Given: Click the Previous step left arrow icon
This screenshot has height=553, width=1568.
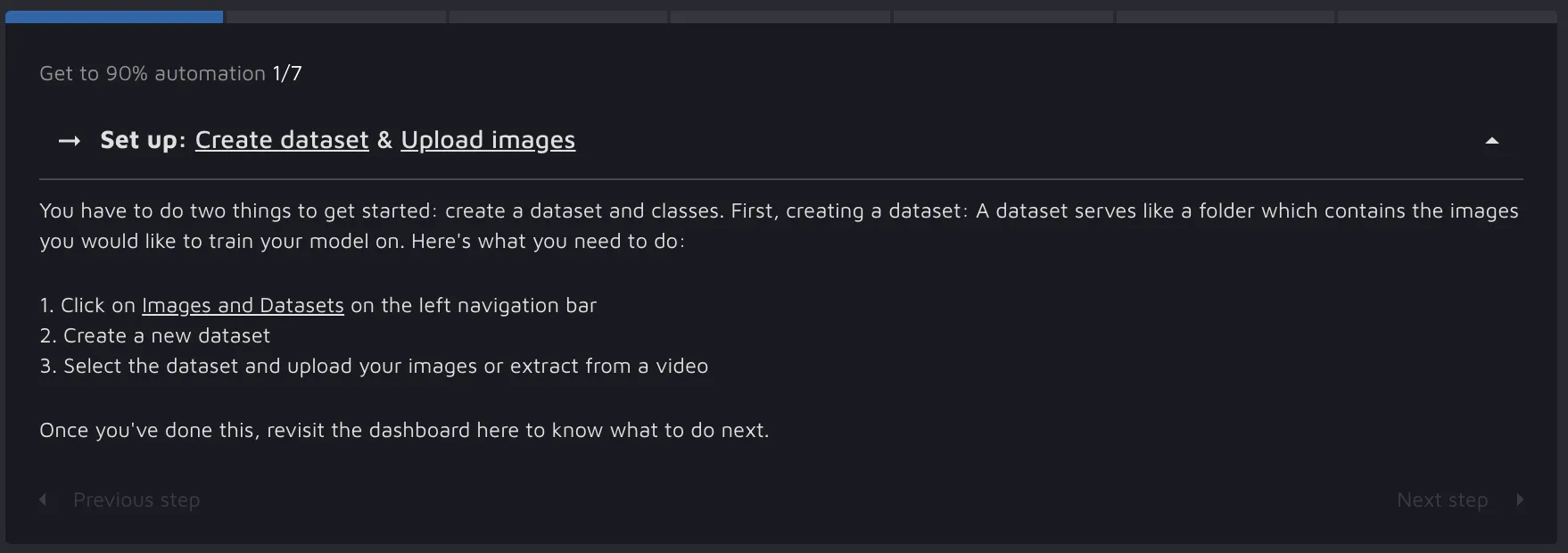Looking at the screenshot, I should 43,499.
